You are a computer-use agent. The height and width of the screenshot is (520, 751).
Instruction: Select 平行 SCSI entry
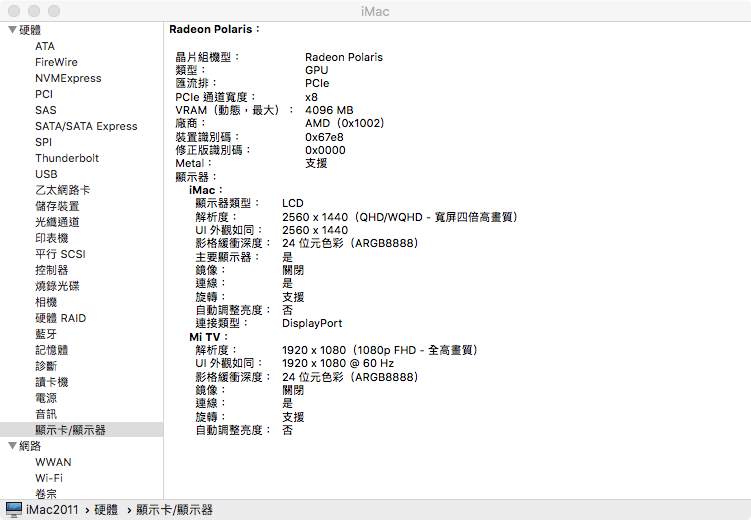point(60,254)
